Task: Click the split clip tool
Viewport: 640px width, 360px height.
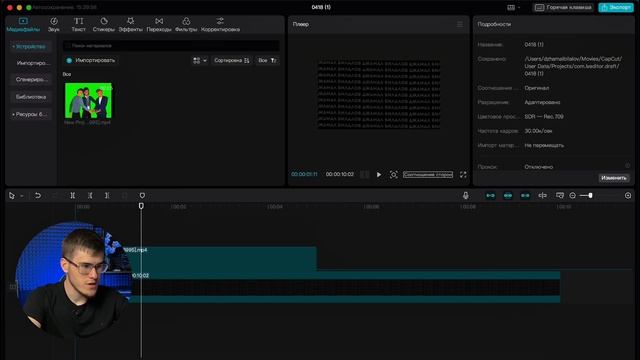Action: click(x=72, y=196)
